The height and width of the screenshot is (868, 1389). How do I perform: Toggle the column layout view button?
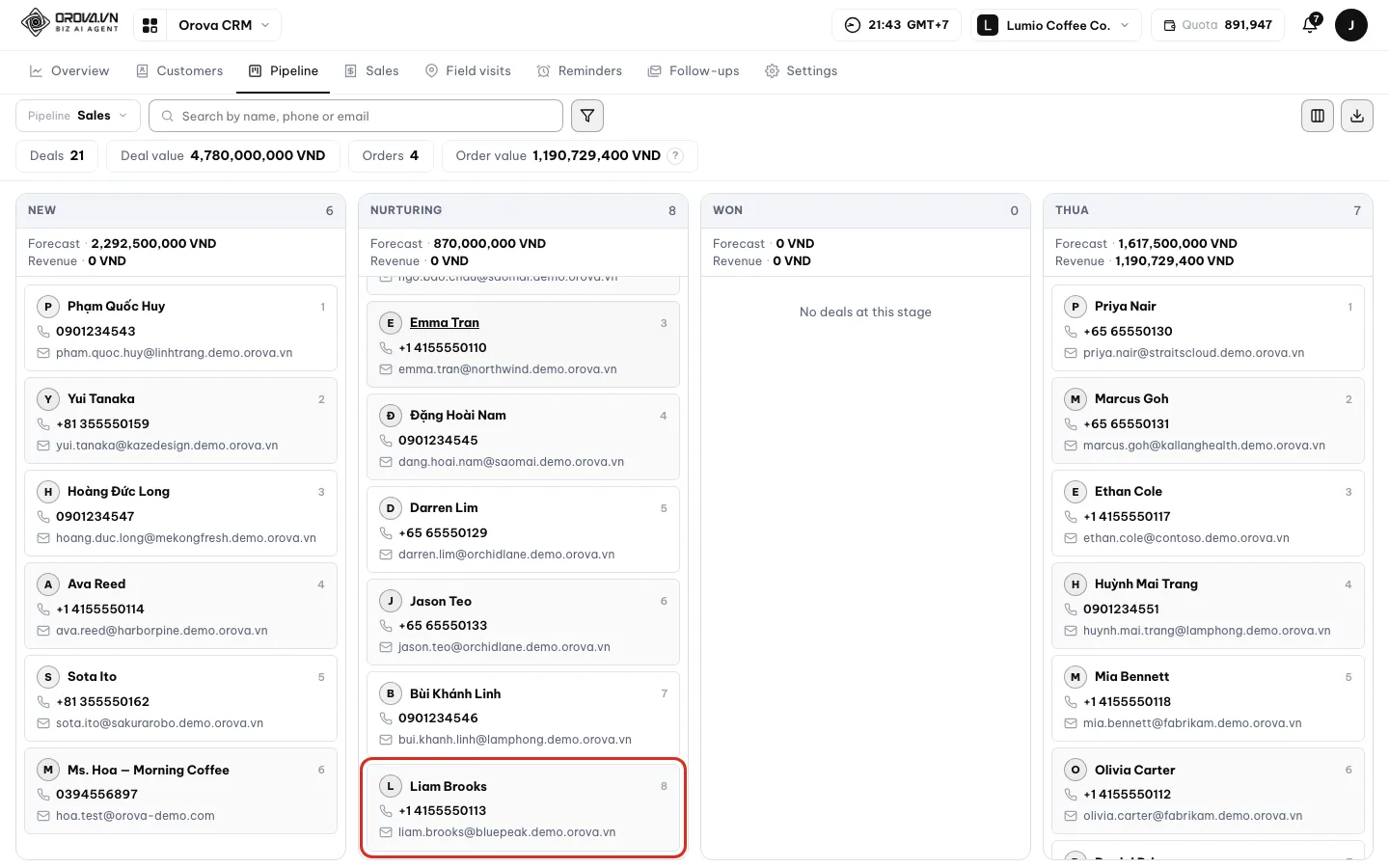tap(1317, 116)
